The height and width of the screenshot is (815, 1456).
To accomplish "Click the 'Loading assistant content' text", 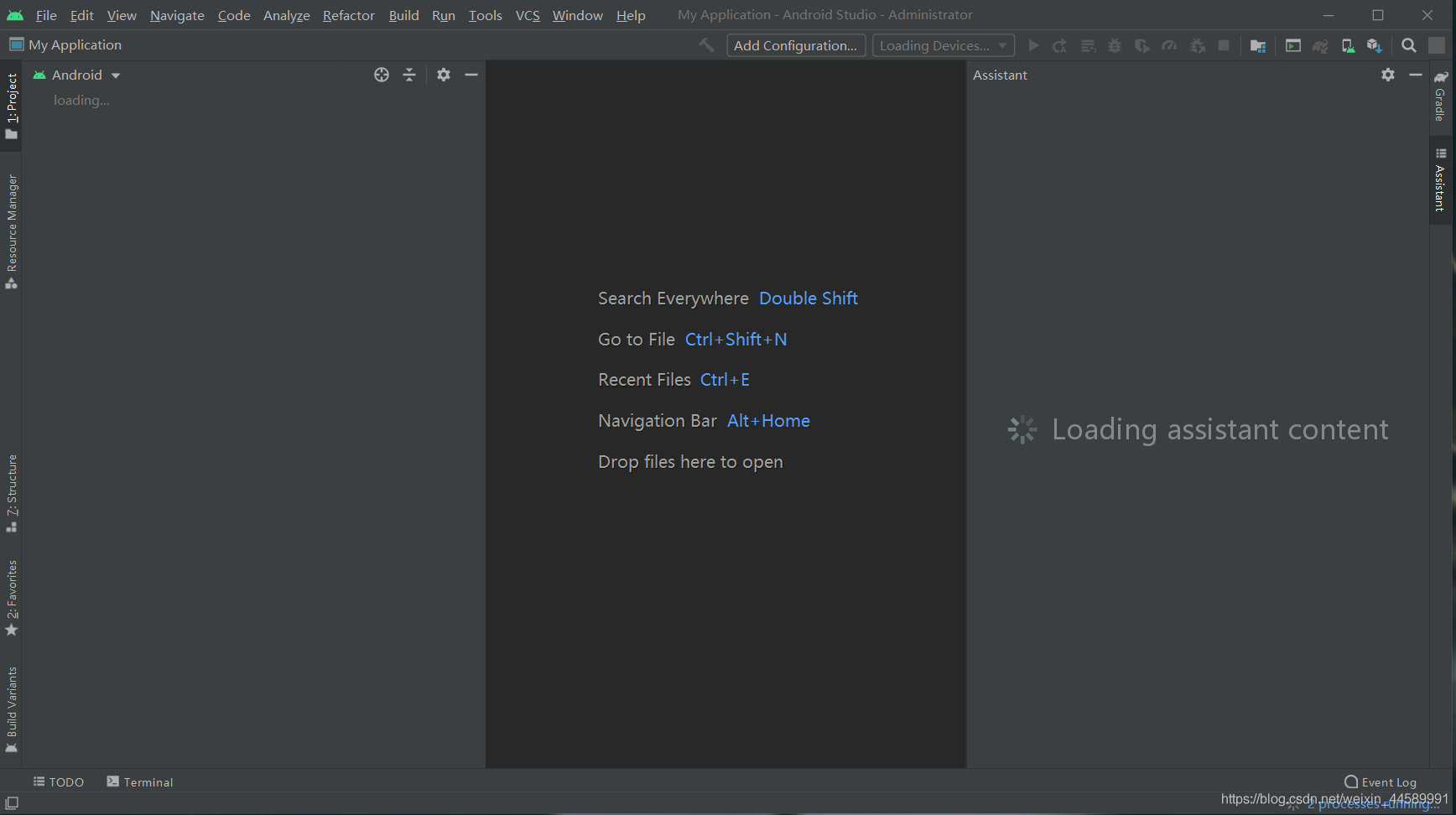I will [1220, 429].
